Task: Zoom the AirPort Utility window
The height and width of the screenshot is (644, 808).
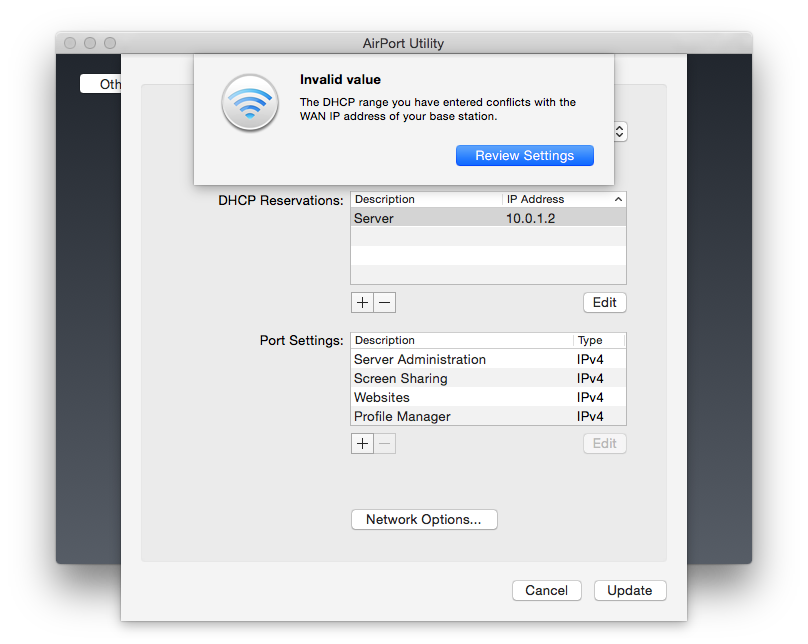Action: tap(110, 43)
